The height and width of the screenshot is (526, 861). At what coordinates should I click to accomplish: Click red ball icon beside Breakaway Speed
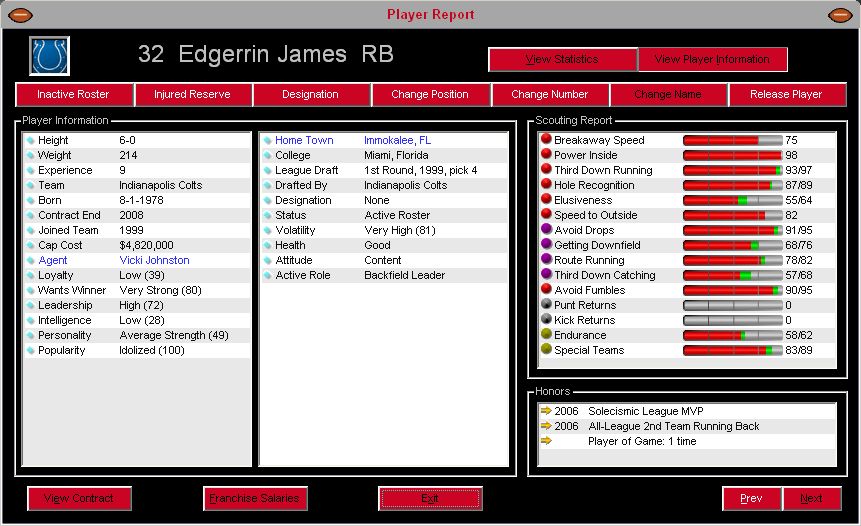(x=546, y=140)
